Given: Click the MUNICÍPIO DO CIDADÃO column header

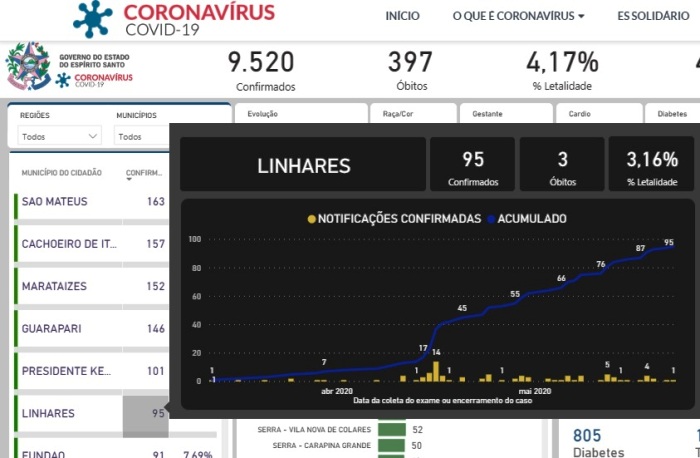Looking at the screenshot, I should coord(62,173).
